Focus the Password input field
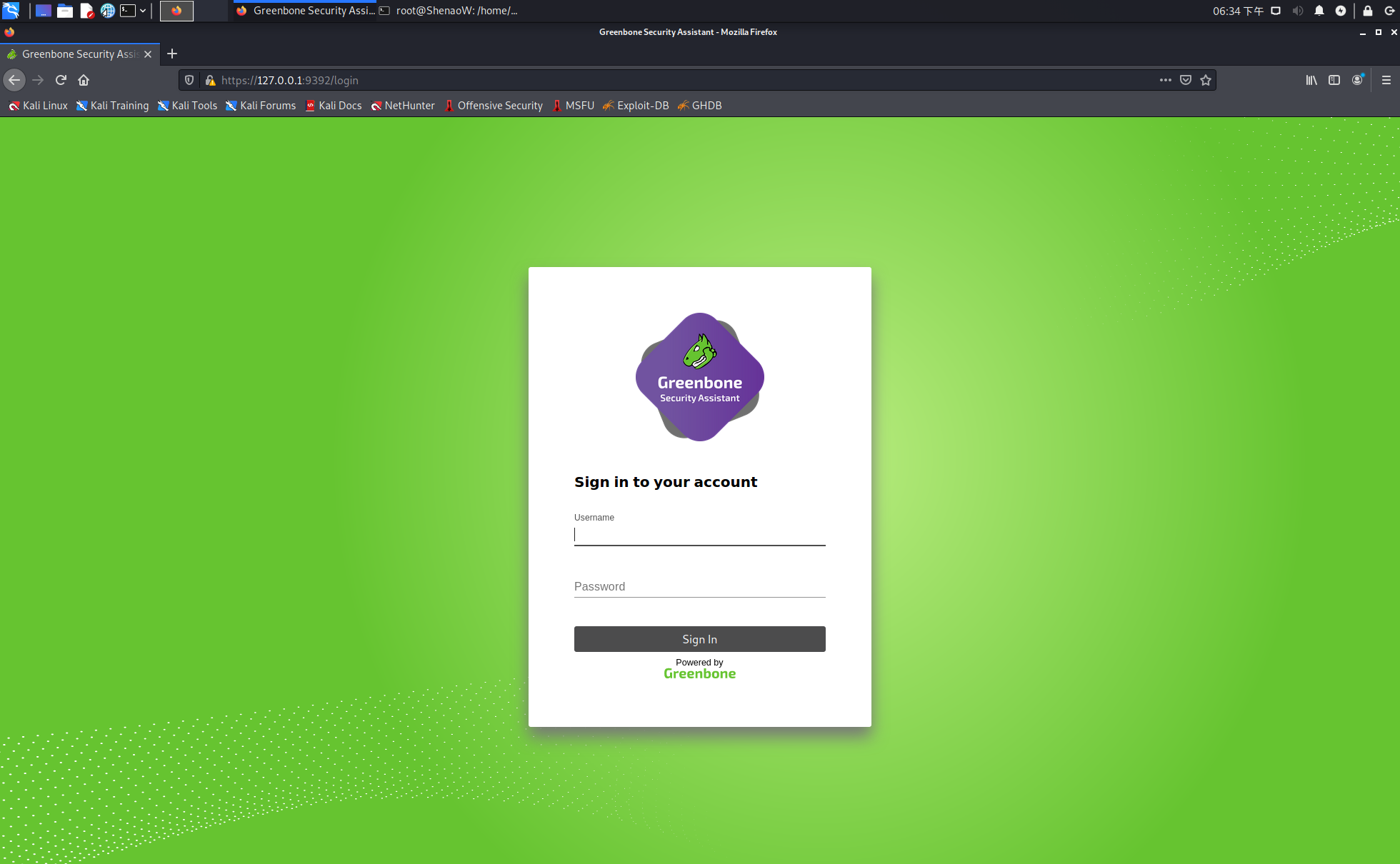This screenshot has height=864, width=1400. (700, 586)
